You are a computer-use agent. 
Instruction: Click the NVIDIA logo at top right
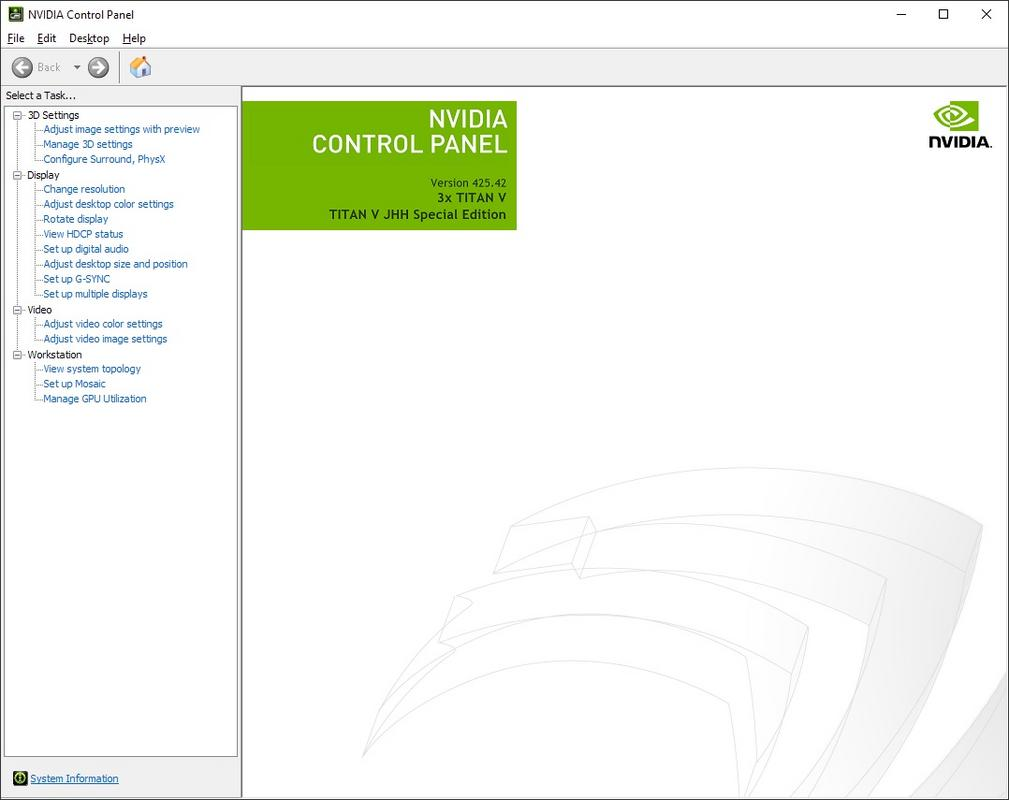click(x=959, y=124)
